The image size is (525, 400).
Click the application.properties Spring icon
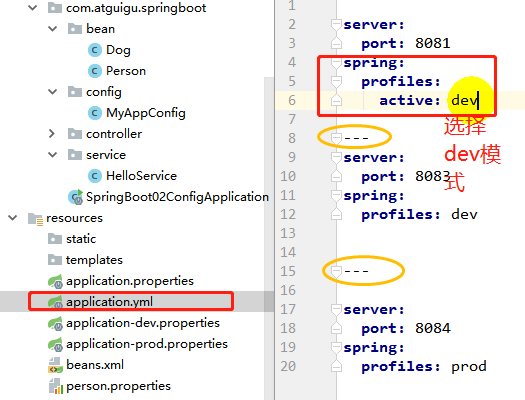click(x=56, y=281)
